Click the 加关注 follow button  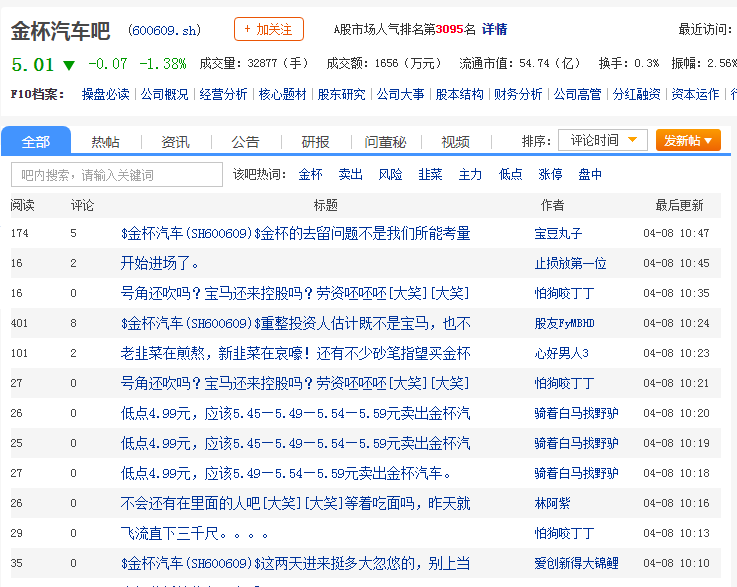(x=268, y=29)
